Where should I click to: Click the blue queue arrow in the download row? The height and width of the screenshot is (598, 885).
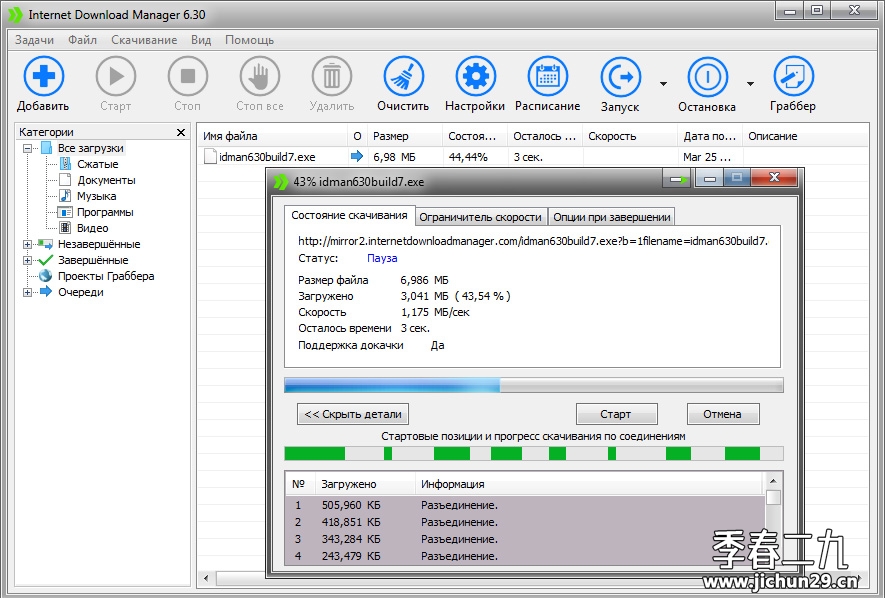357,156
